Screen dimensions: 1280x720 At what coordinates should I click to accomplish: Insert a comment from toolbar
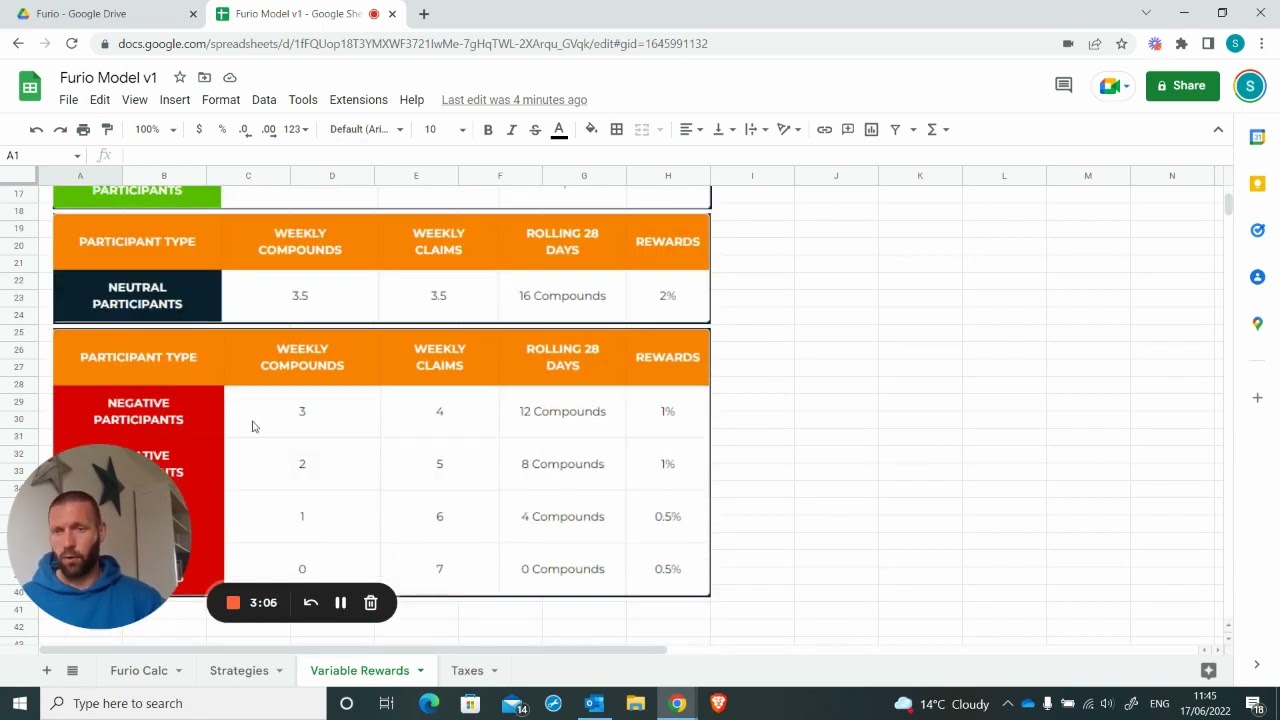848,129
